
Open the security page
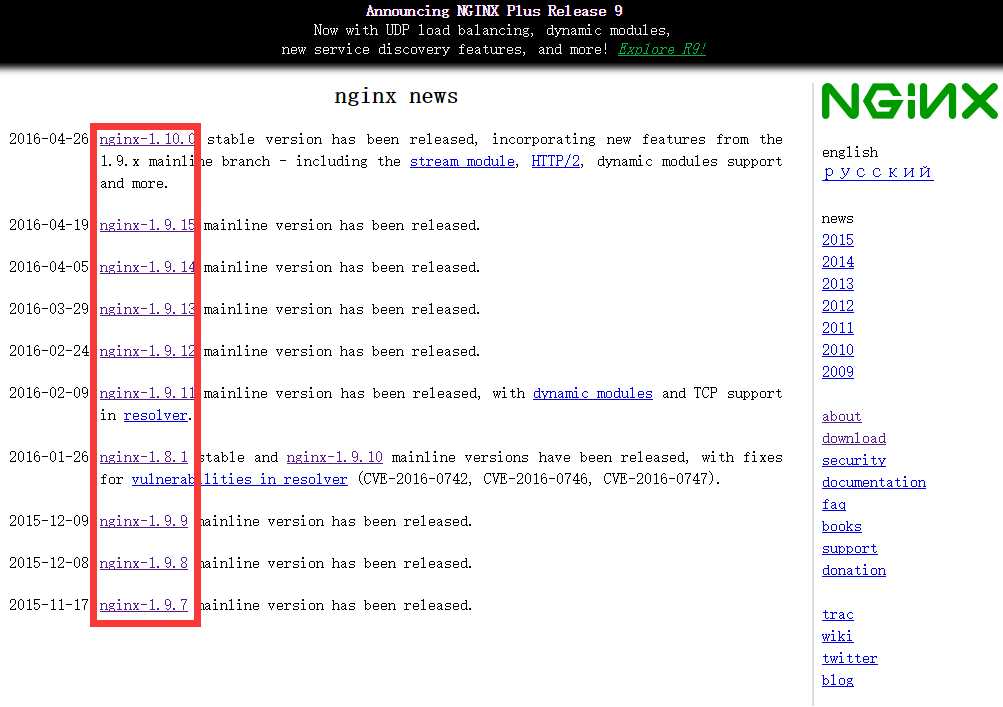pyautogui.click(x=854, y=460)
